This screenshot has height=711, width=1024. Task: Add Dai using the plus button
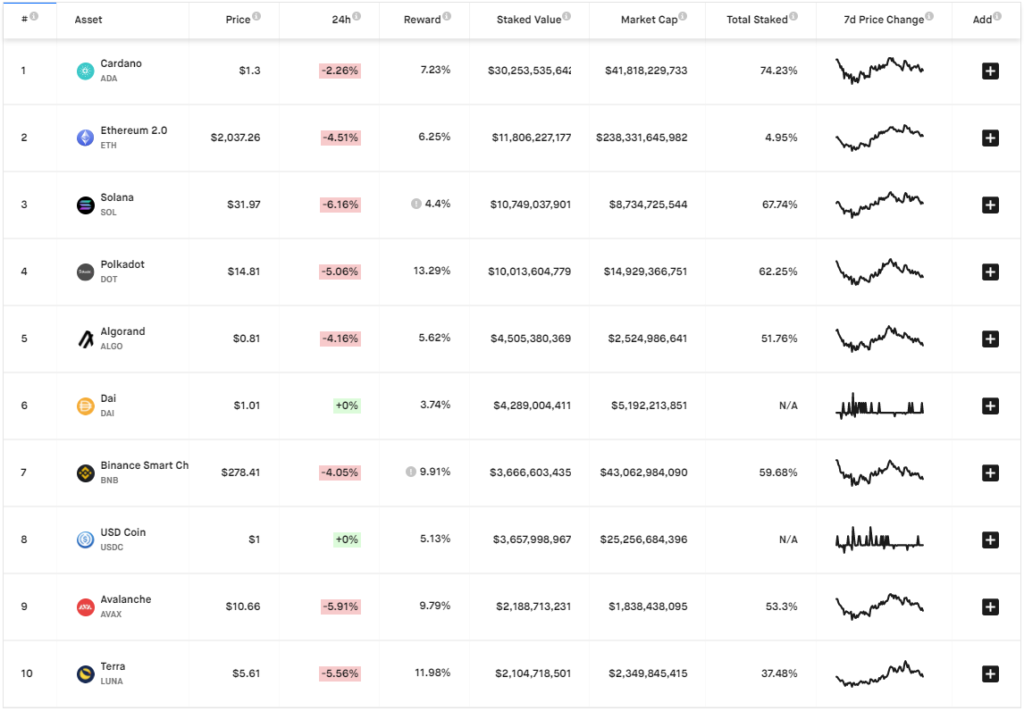[x=990, y=406]
